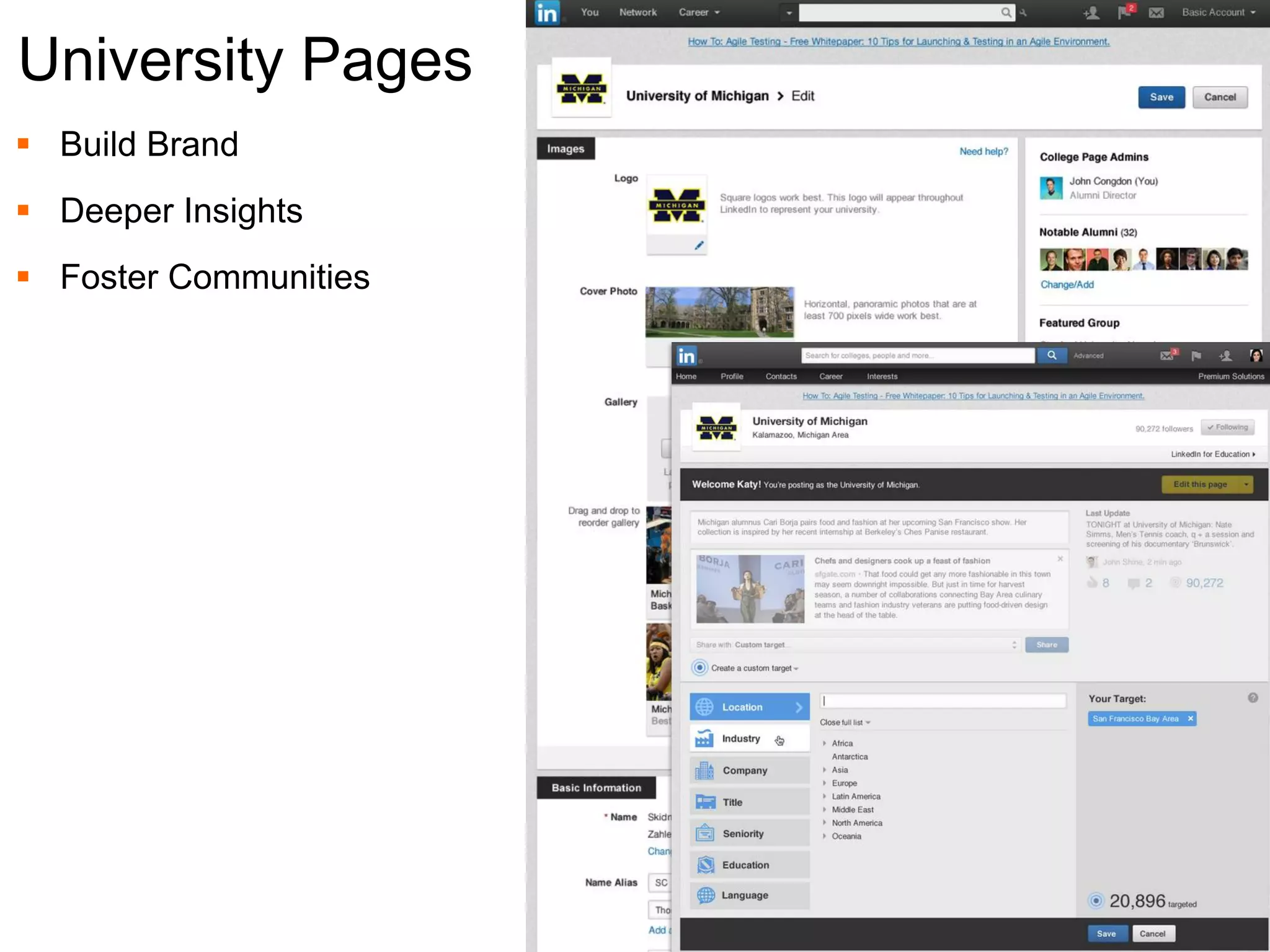This screenshot has height=952, width=1270.
Task: Close the shared article preview
Action: click(x=1060, y=558)
